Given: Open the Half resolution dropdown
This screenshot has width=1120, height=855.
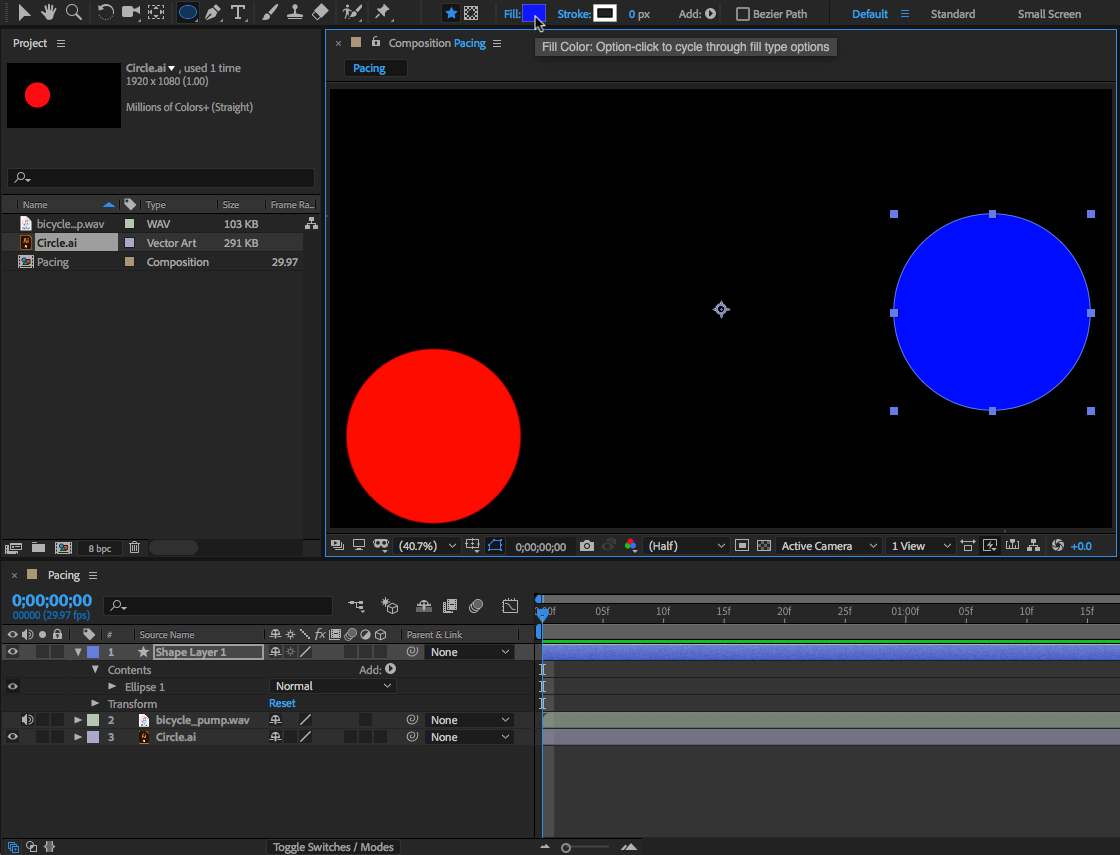Looking at the screenshot, I should (686, 546).
